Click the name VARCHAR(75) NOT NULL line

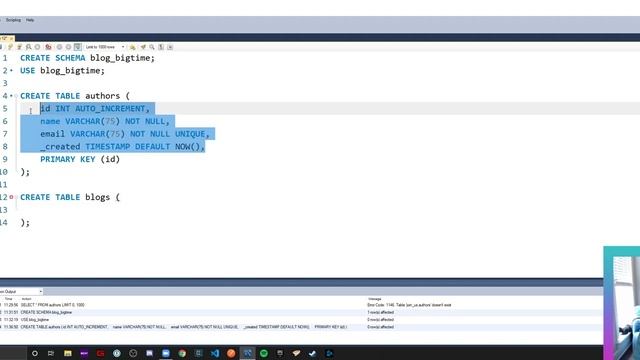pyautogui.click(x=105, y=121)
